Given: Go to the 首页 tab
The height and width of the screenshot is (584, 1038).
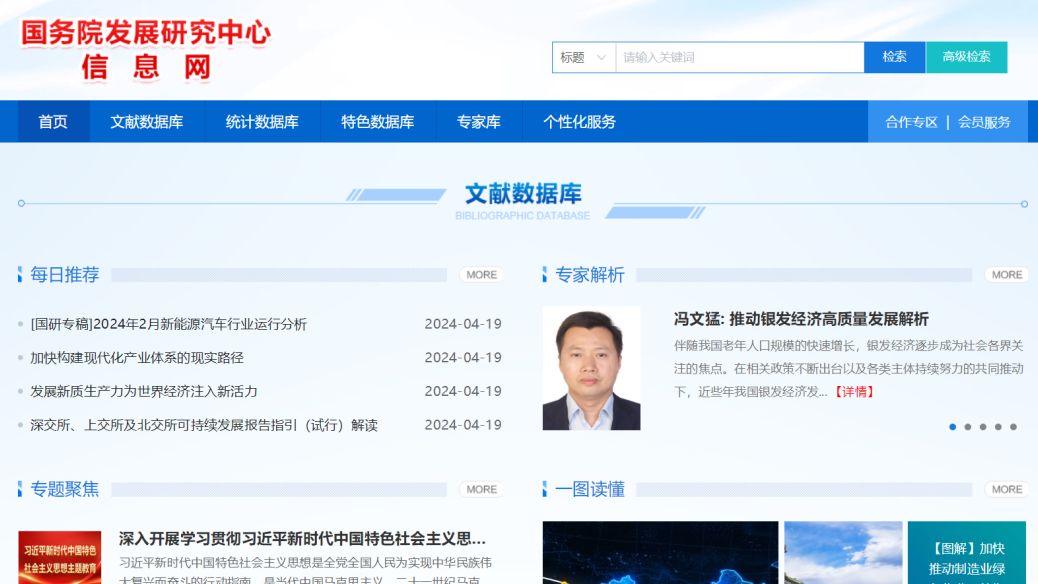Looking at the screenshot, I should coord(53,122).
